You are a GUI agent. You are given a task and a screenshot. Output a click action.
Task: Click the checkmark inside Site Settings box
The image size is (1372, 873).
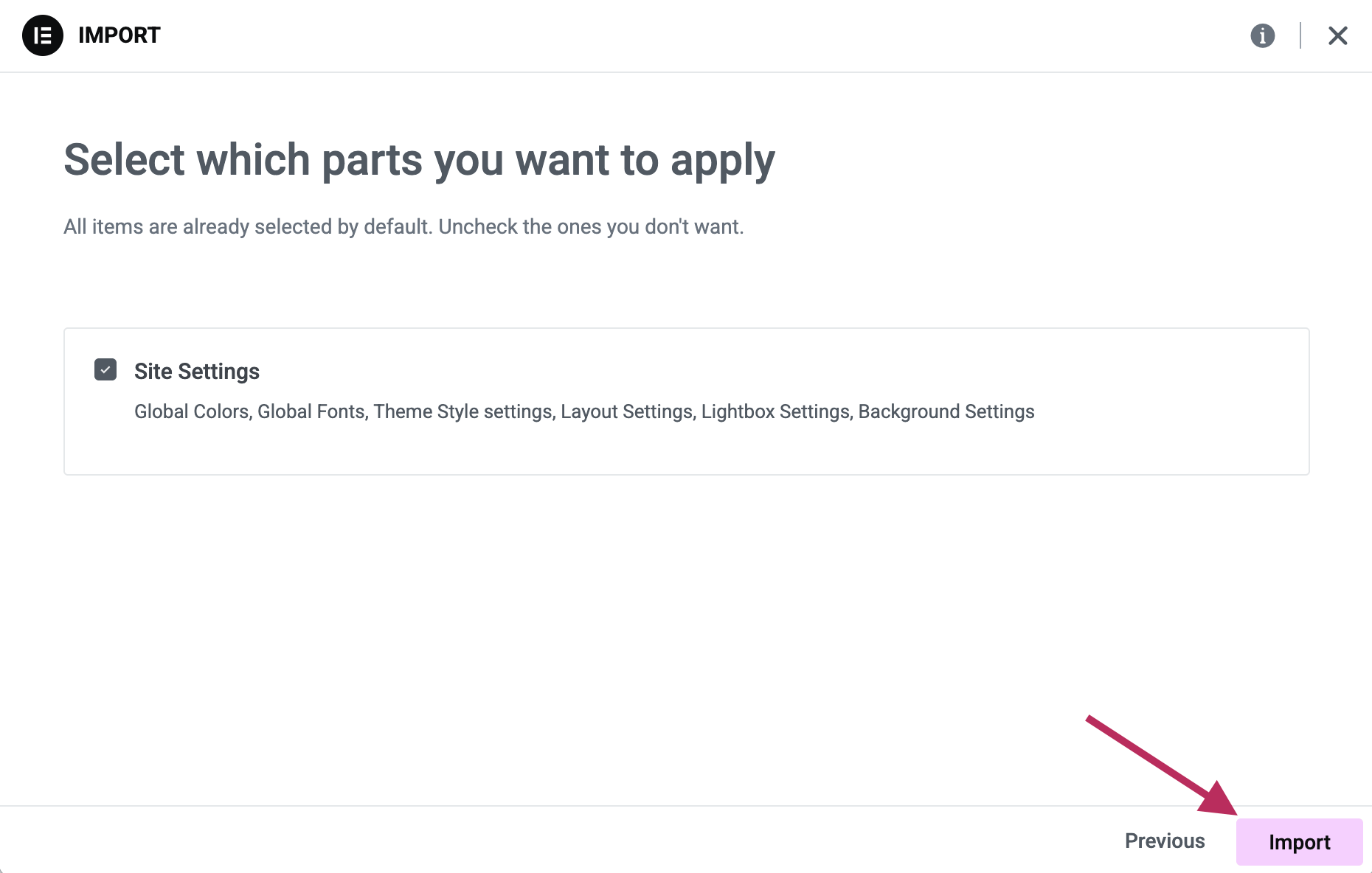105,369
